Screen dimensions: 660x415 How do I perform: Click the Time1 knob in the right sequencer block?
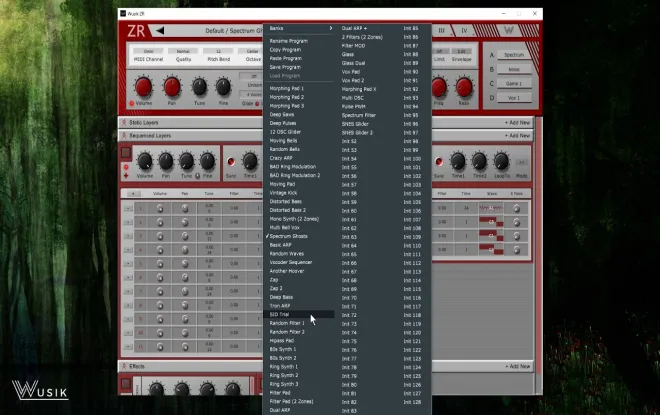[x=458, y=161]
